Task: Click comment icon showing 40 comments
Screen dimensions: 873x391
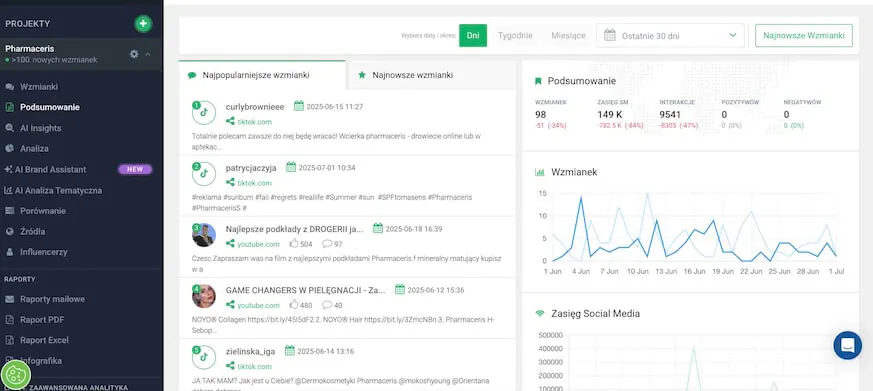Action: pyautogui.click(x=327, y=305)
